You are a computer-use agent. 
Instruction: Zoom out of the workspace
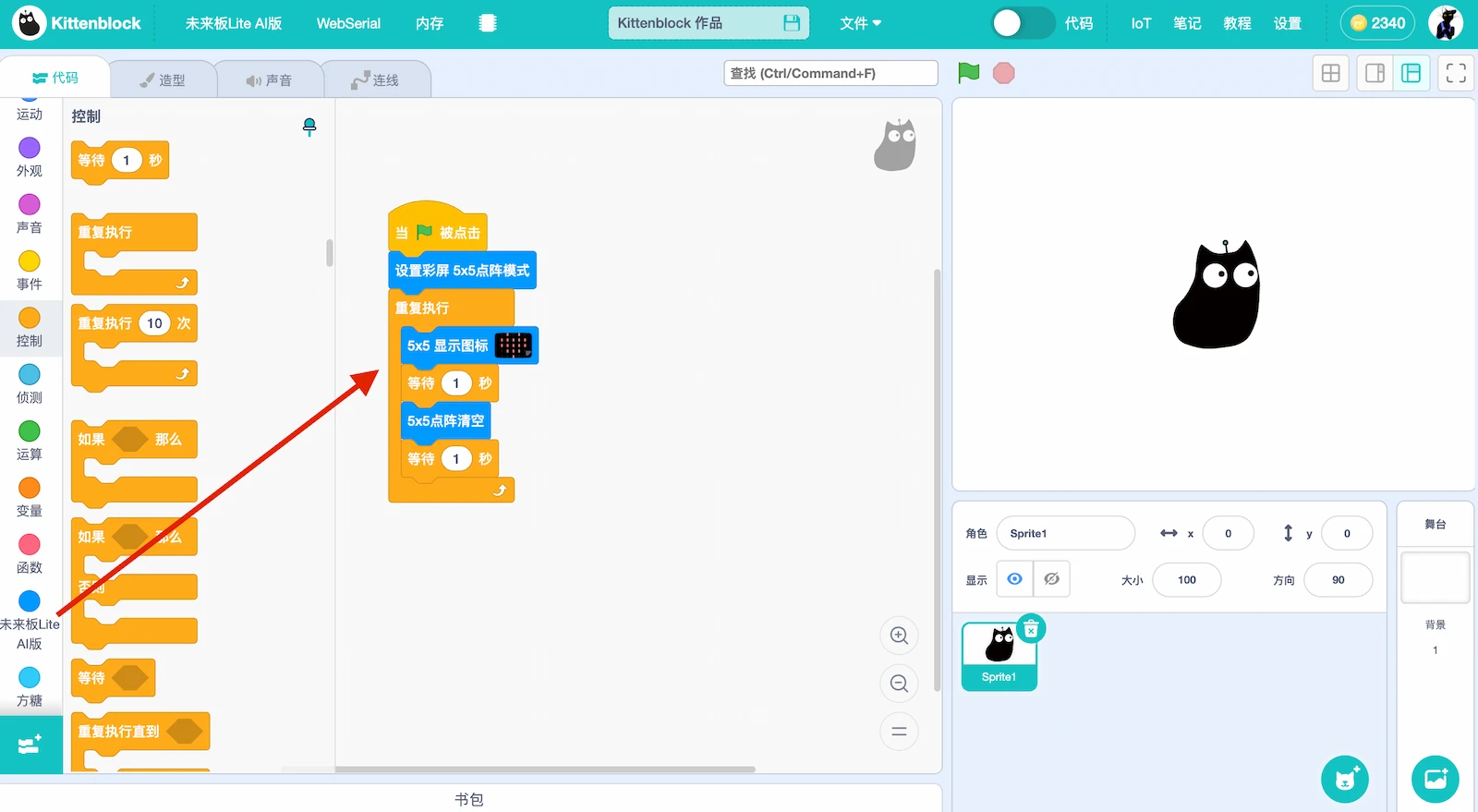point(899,684)
